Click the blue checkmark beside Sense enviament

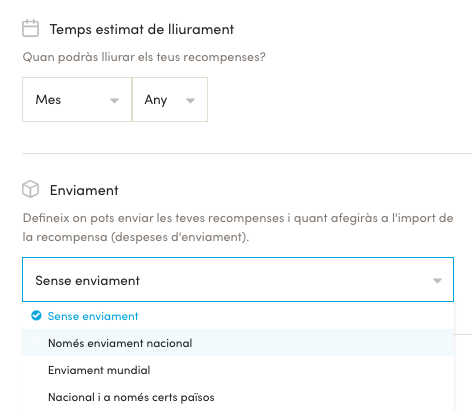(36, 315)
